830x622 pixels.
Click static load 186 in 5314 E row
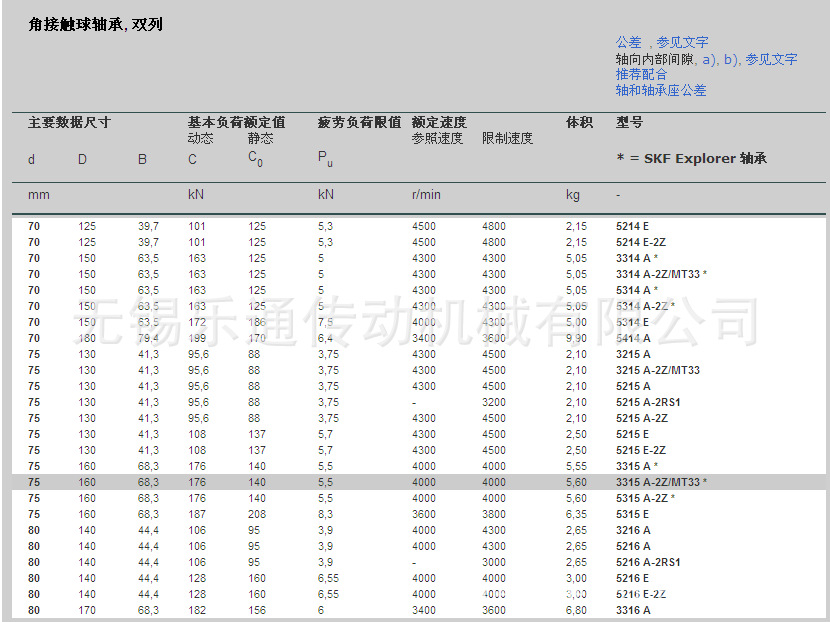pyautogui.click(x=257, y=322)
